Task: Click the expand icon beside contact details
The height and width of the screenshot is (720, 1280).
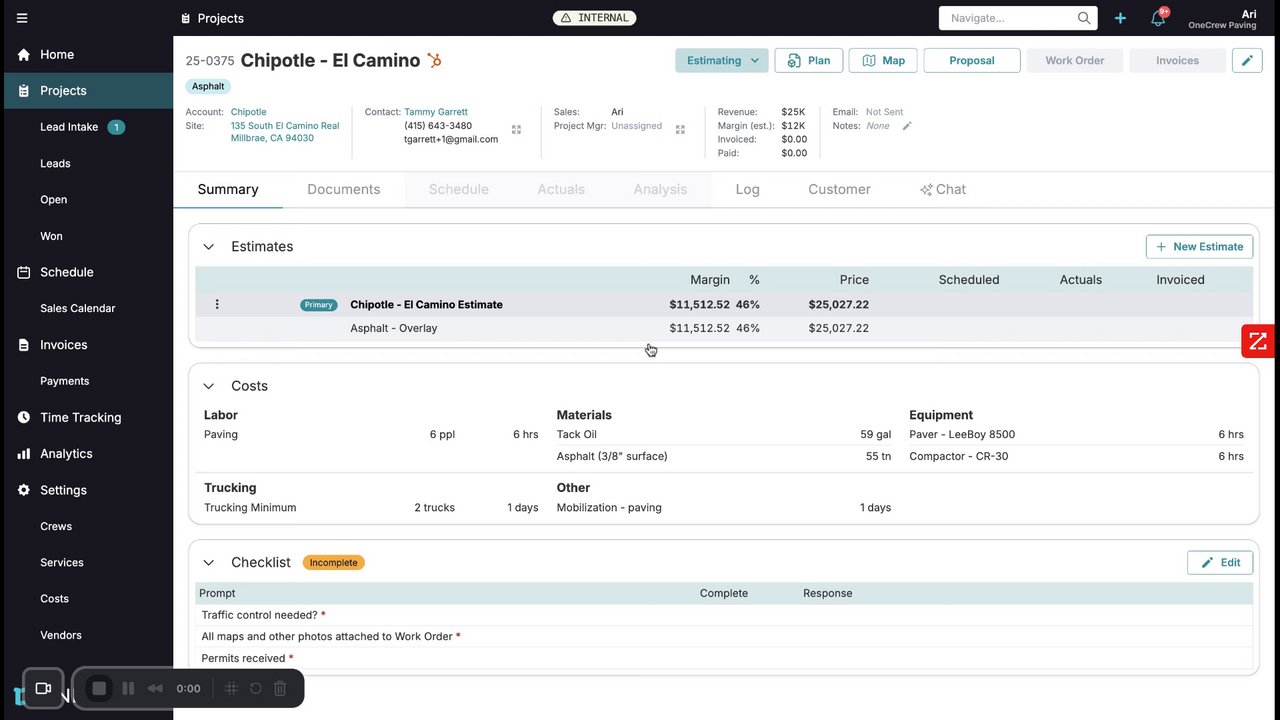Action: click(x=516, y=130)
